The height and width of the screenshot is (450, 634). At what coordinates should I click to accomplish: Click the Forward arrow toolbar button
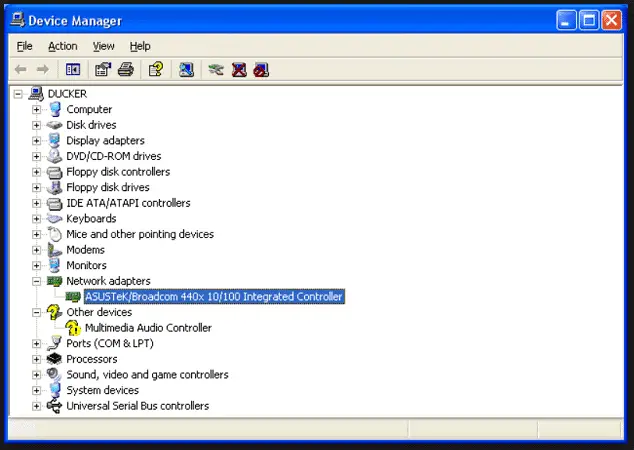point(42,70)
